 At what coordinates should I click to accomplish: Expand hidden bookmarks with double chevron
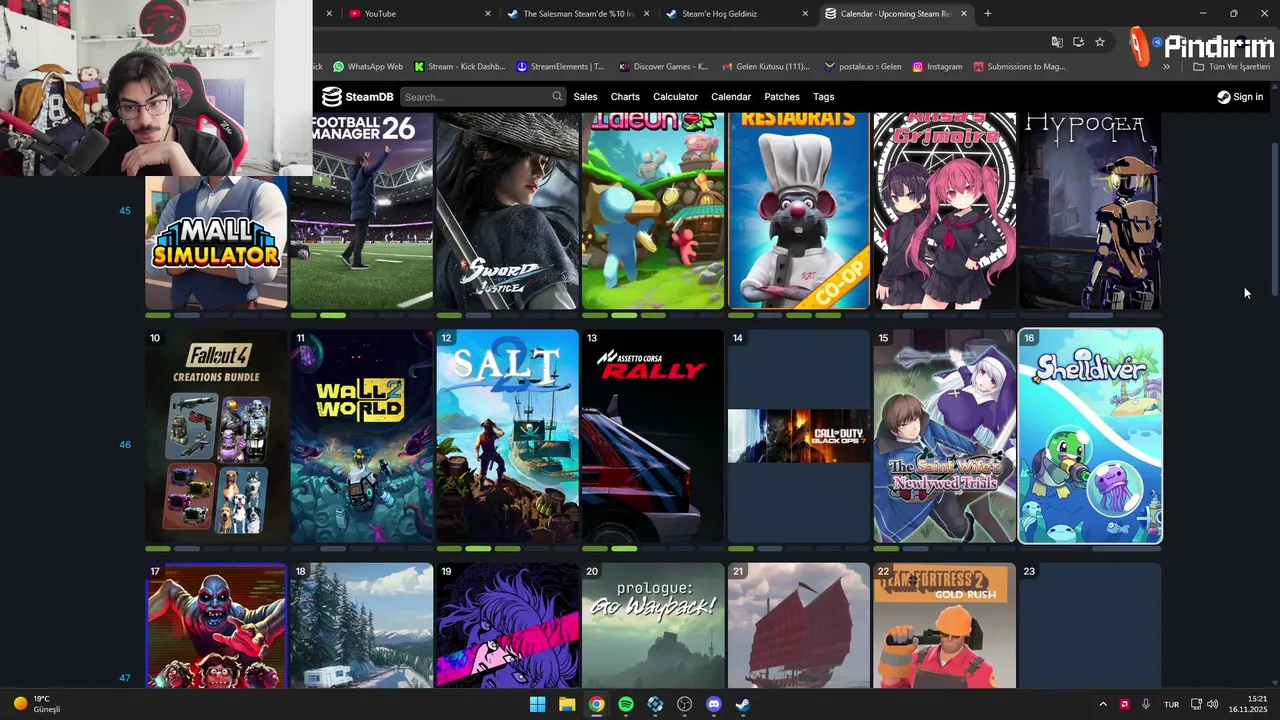(1166, 67)
